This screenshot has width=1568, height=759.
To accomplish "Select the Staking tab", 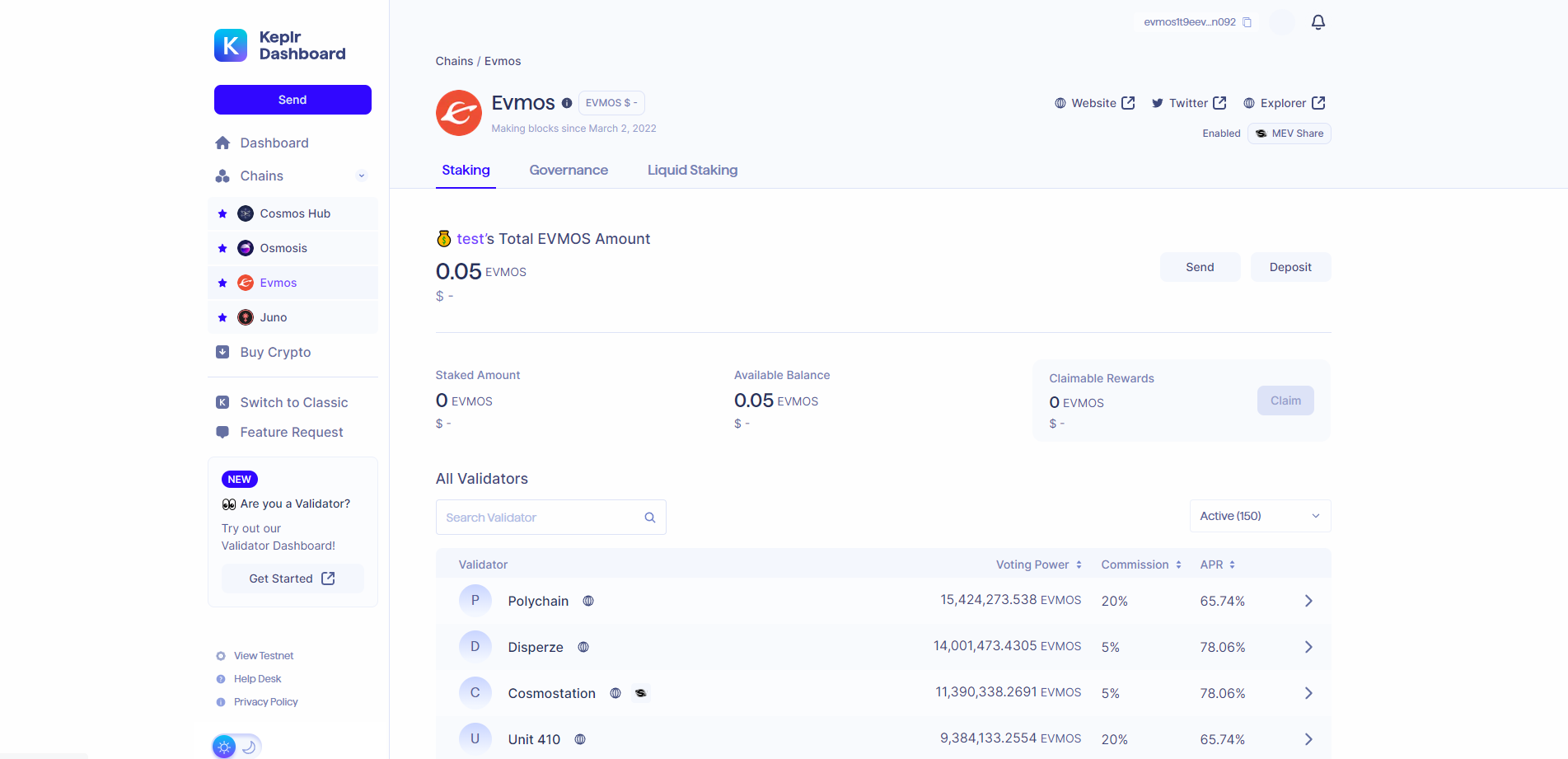I will [x=466, y=170].
